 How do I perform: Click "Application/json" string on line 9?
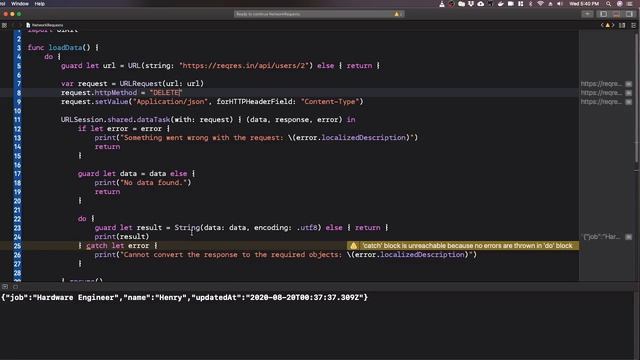(x=170, y=102)
